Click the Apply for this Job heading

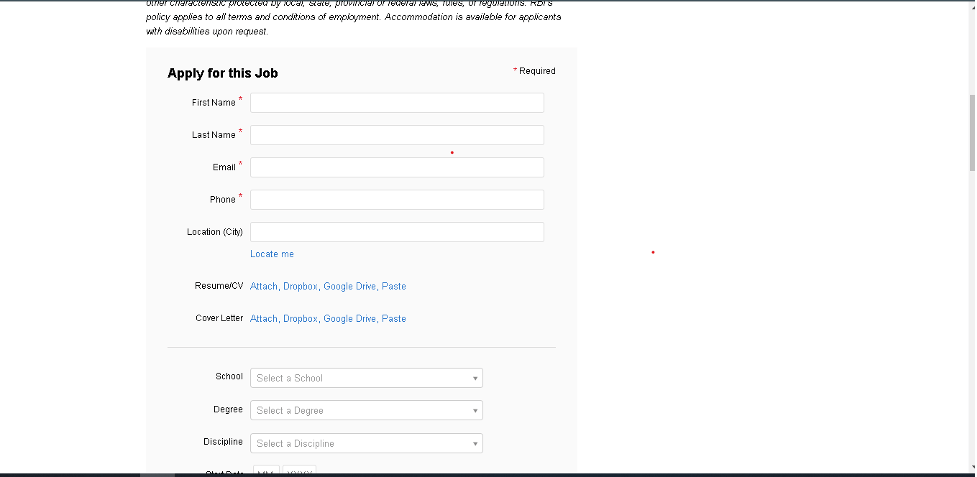pos(222,73)
